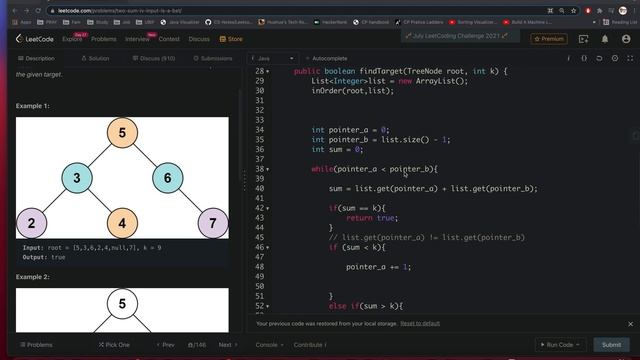Image resolution: width=640 pixels, height=360 pixels.
Task: Click Example 1 tree diagram image
Action: coord(122,178)
